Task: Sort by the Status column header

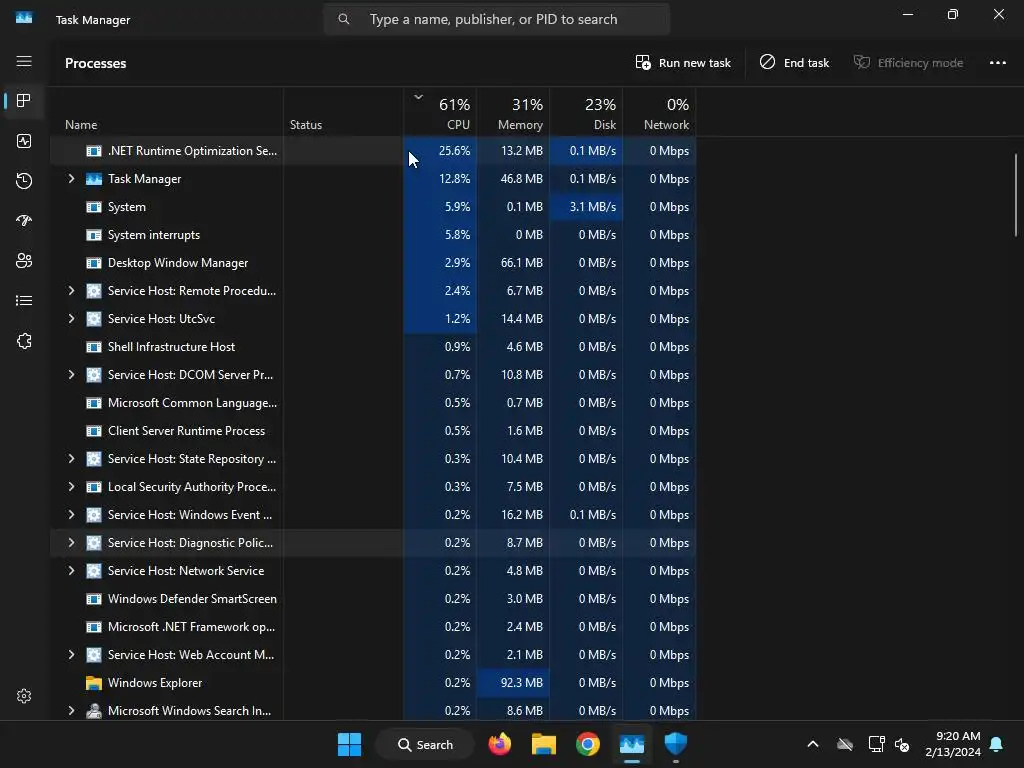Action: (x=344, y=112)
